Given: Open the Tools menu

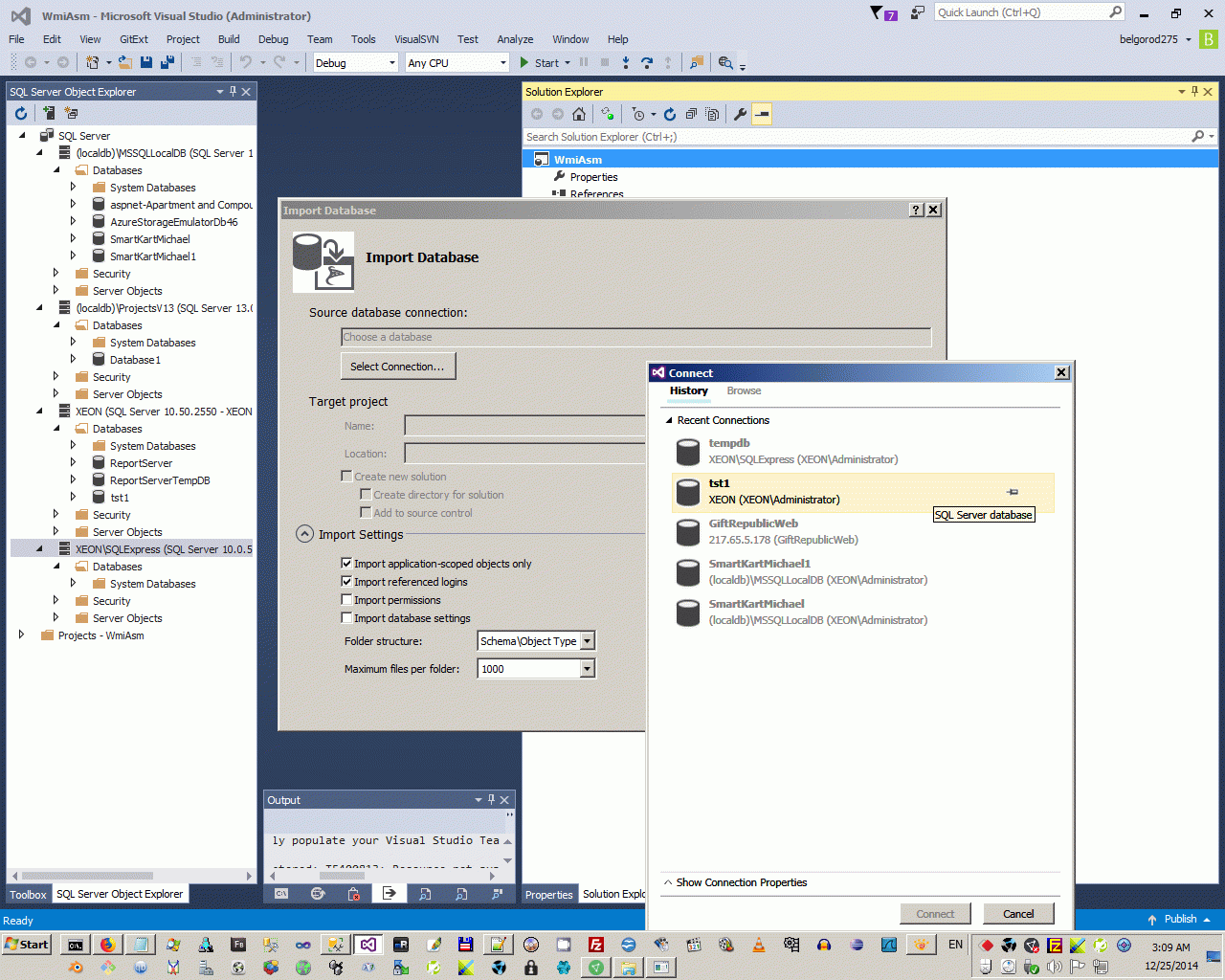Looking at the screenshot, I should click(x=363, y=39).
